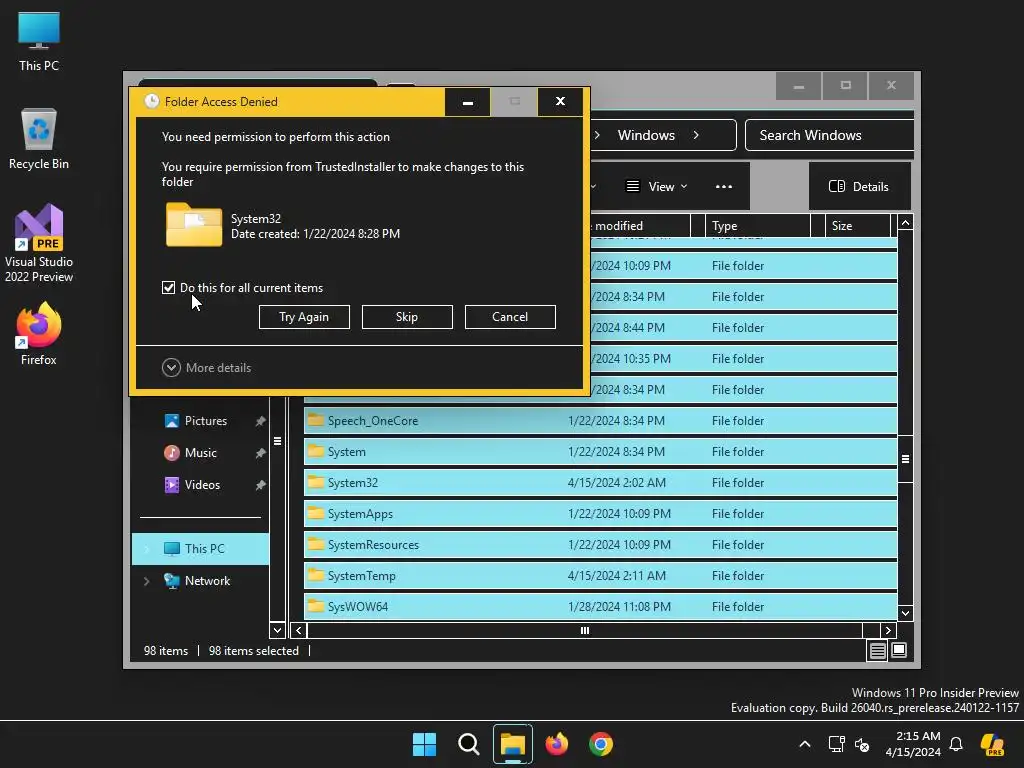This screenshot has width=1024, height=768.
Task: Uncheck Do this for all current items
Action: click(x=168, y=288)
